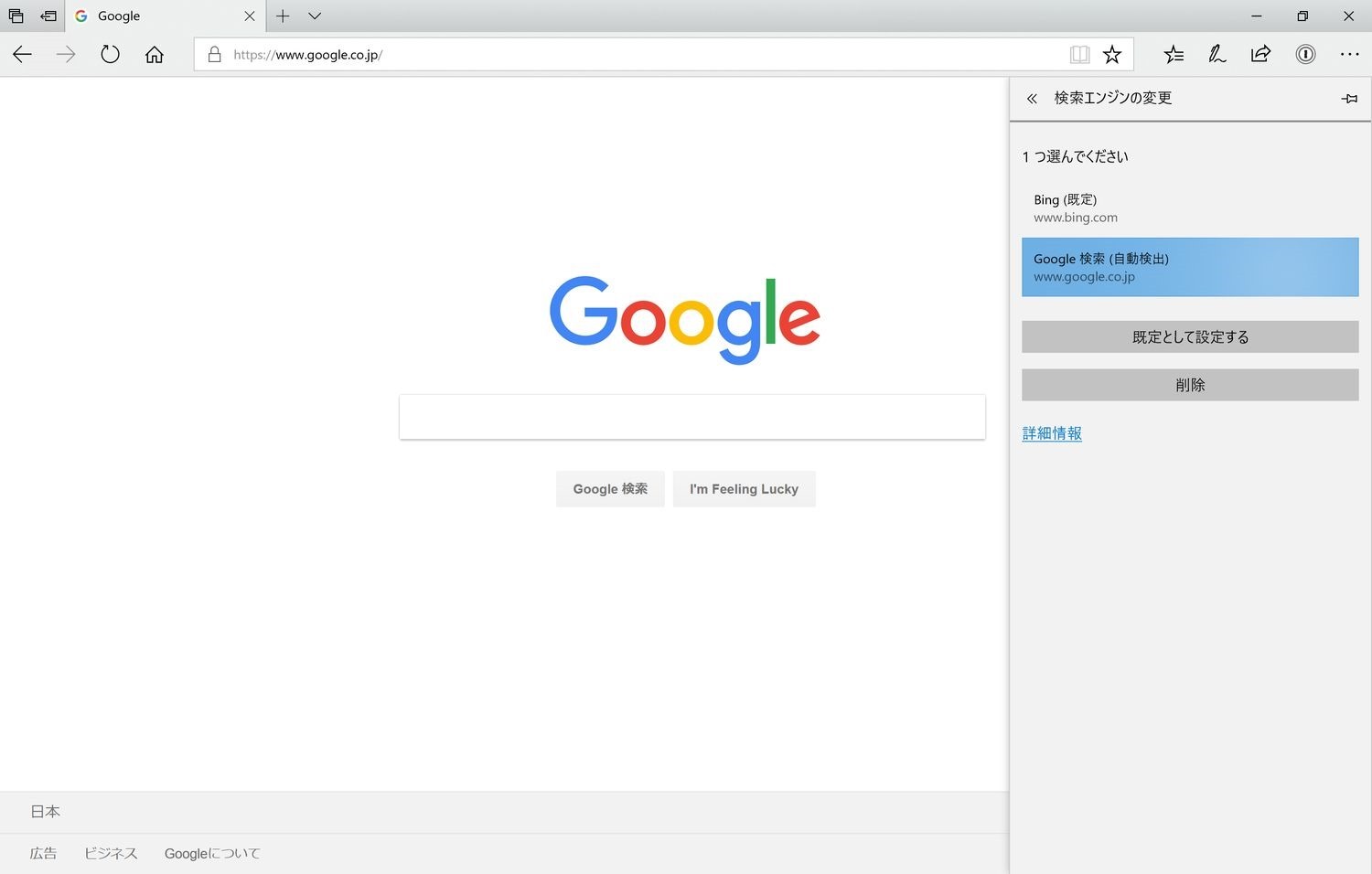1372x874 pixels.
Task: Open the favorites hub
Action: tap(1174, 55)
